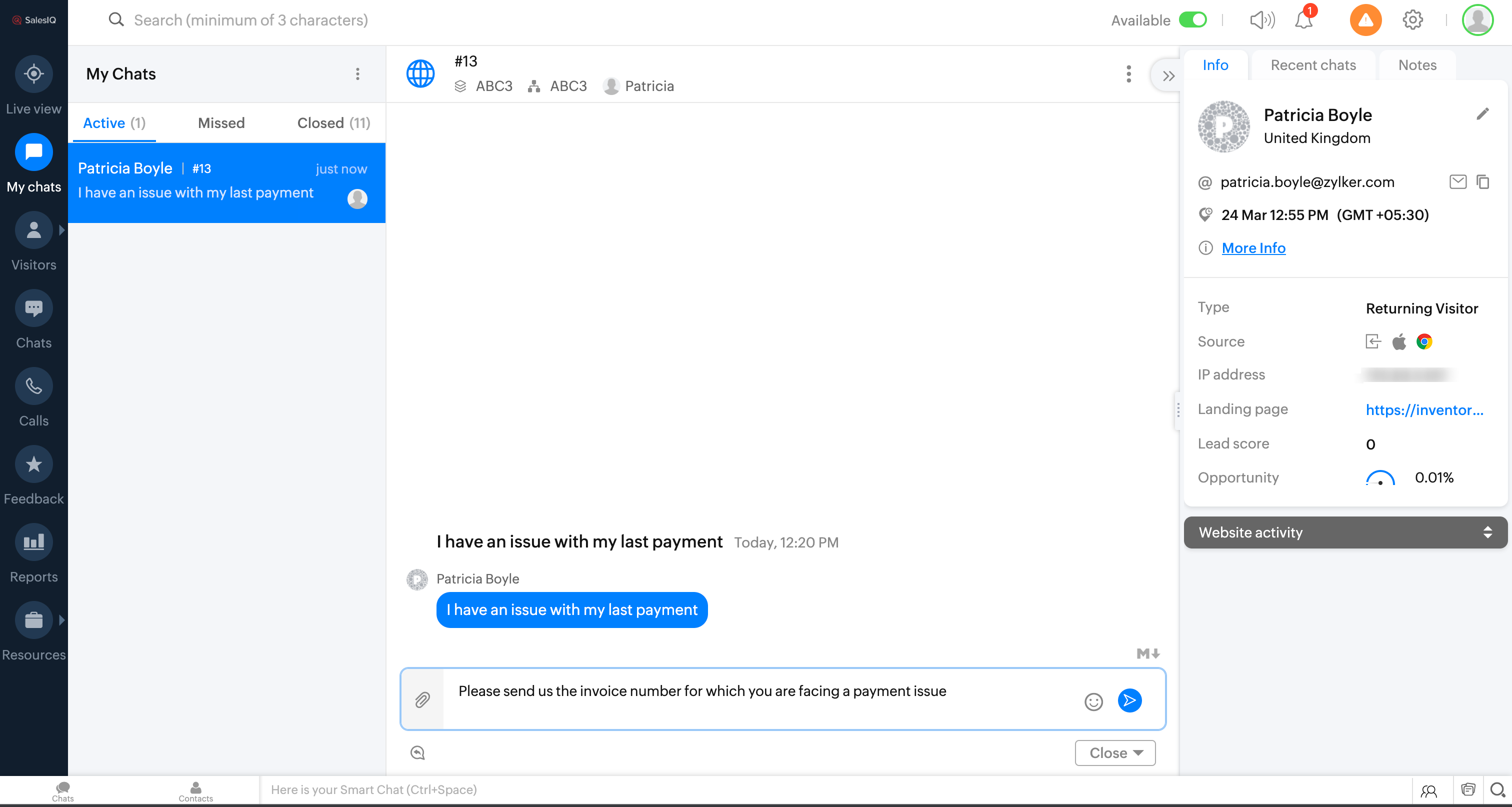The width and height of the screenshot is (1512, 807).
Task: Switch to the Closed chats tab
Action: point(333,122)
